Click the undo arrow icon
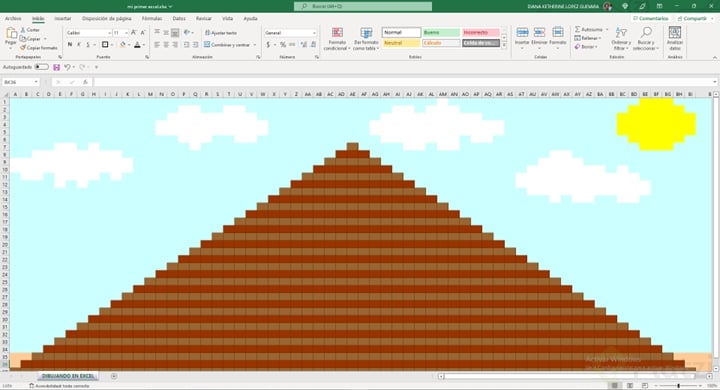Viewport: 720px width, 390px height. (x=67, y=67)
